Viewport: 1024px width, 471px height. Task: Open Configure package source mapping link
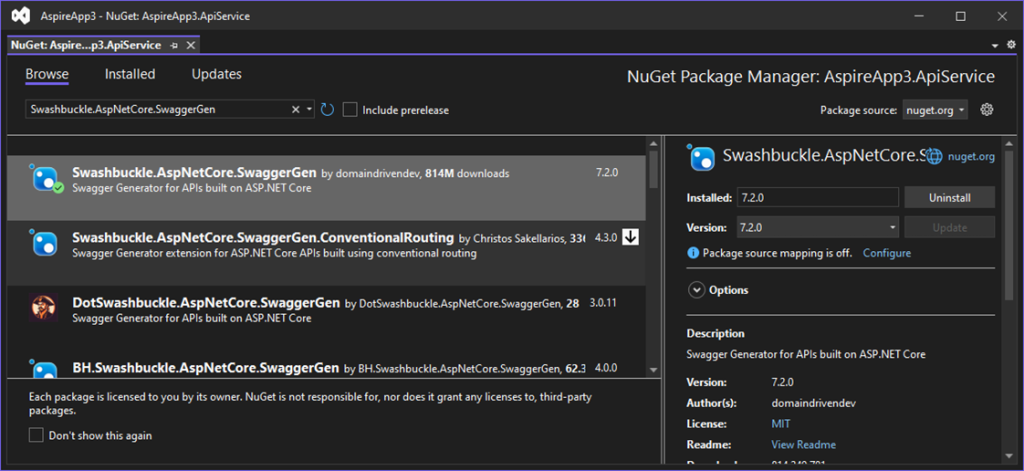coord(887,253)
